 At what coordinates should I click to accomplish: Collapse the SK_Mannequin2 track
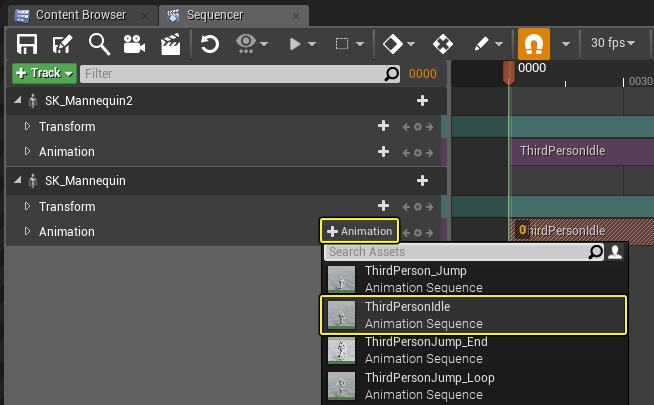coord(18,100)
